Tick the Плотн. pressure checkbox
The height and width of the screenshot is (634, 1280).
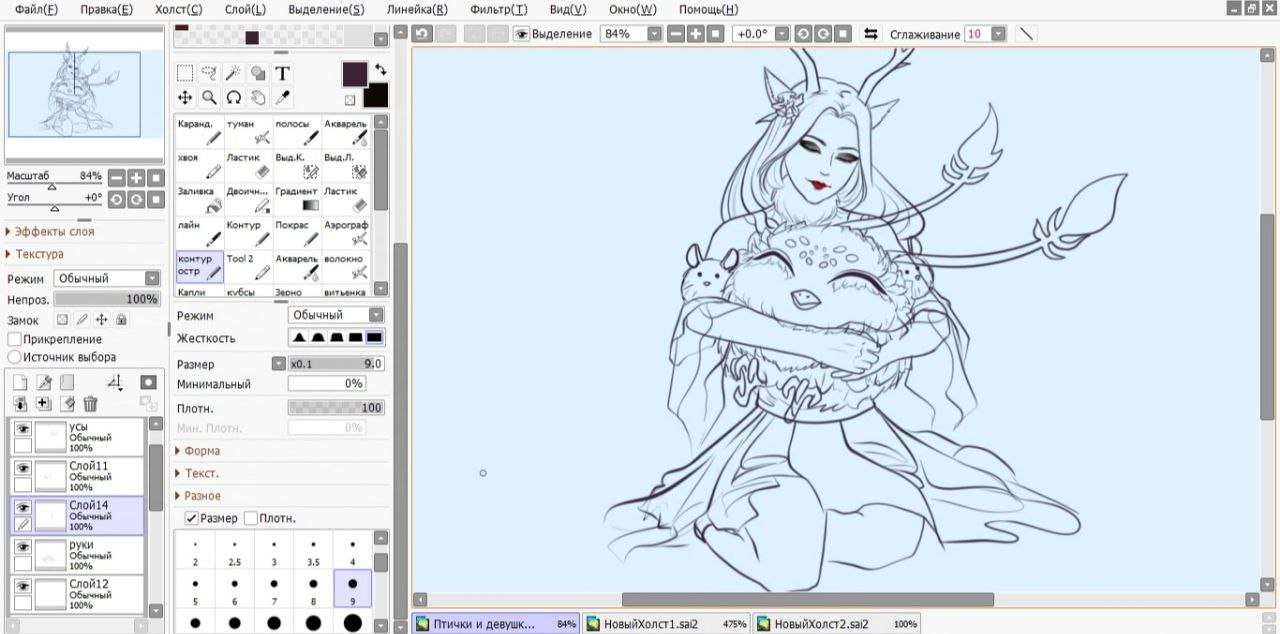tap(251, 518)
